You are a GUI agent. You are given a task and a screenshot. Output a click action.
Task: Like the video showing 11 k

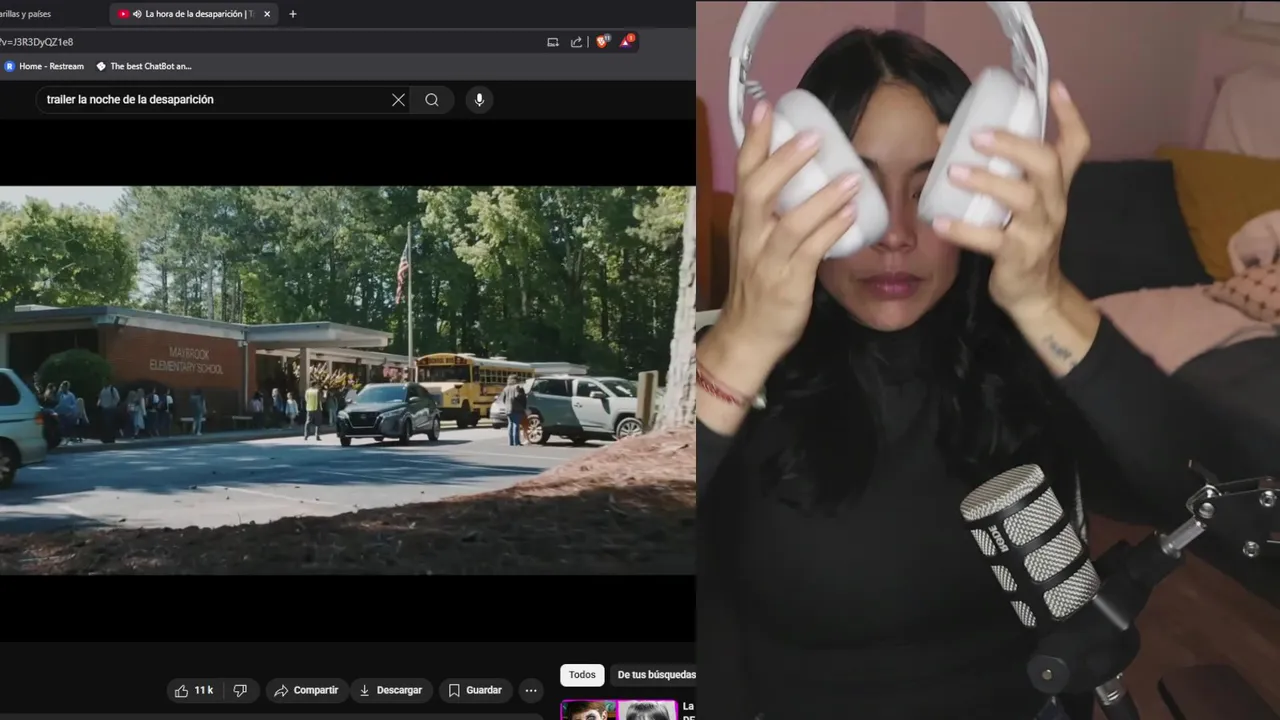pyautogui.click(x=194, y=691)
